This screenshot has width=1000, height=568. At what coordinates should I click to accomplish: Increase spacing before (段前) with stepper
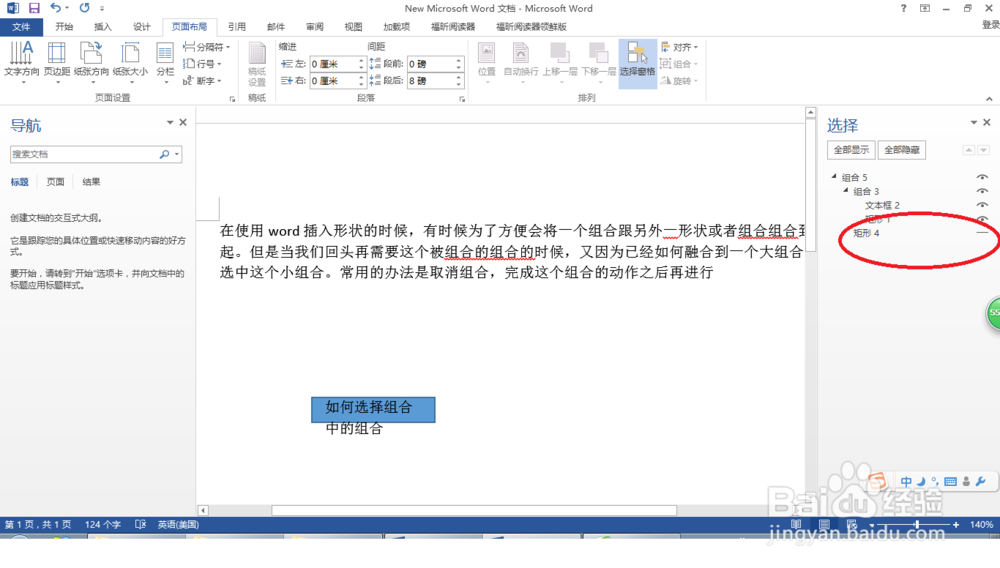459,61
